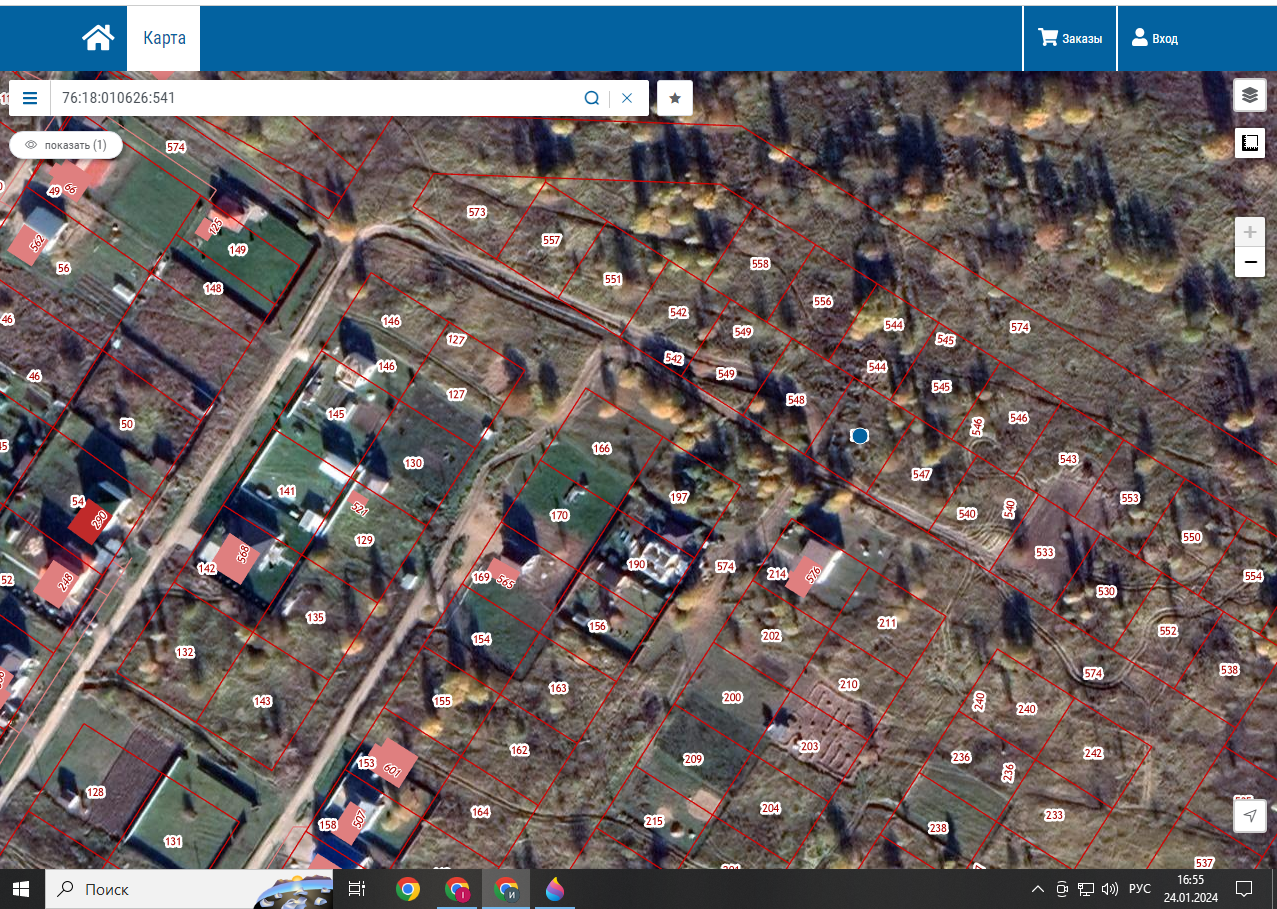Open Windows Start menu
This screenshot has width=1277, height=909.
click(22, 888)
